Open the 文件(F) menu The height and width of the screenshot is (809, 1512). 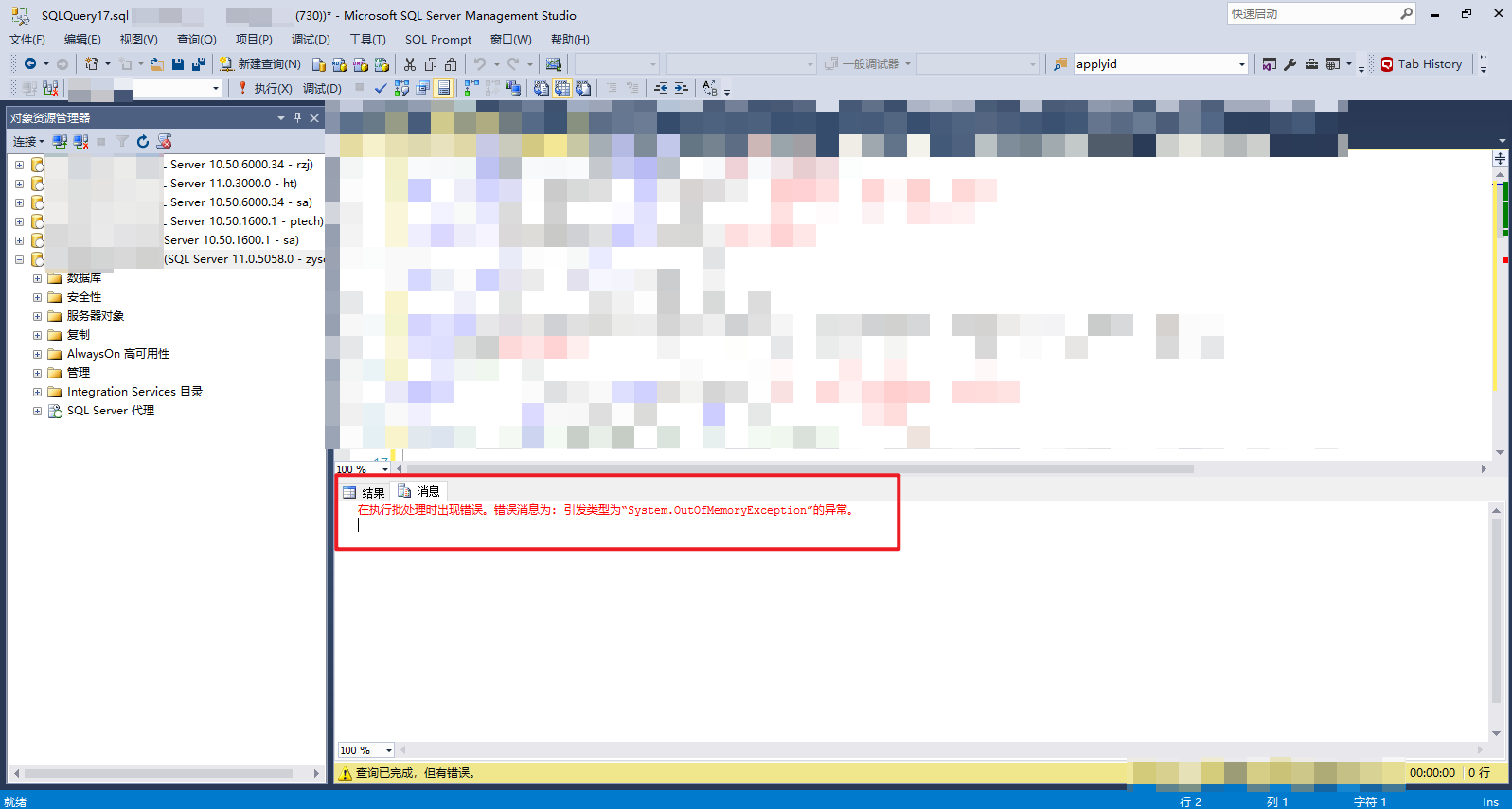pos(27,40)
